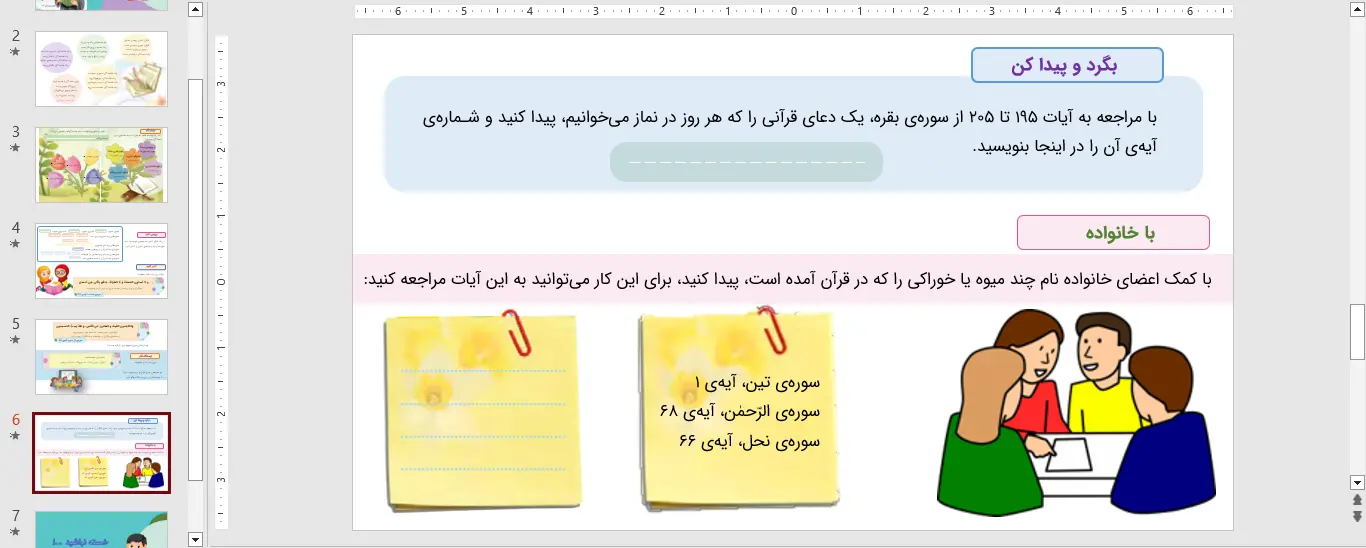Click the red paperclip on the blank sticky note
This screenshot has width=1366, height=548.
click(519, 332)
